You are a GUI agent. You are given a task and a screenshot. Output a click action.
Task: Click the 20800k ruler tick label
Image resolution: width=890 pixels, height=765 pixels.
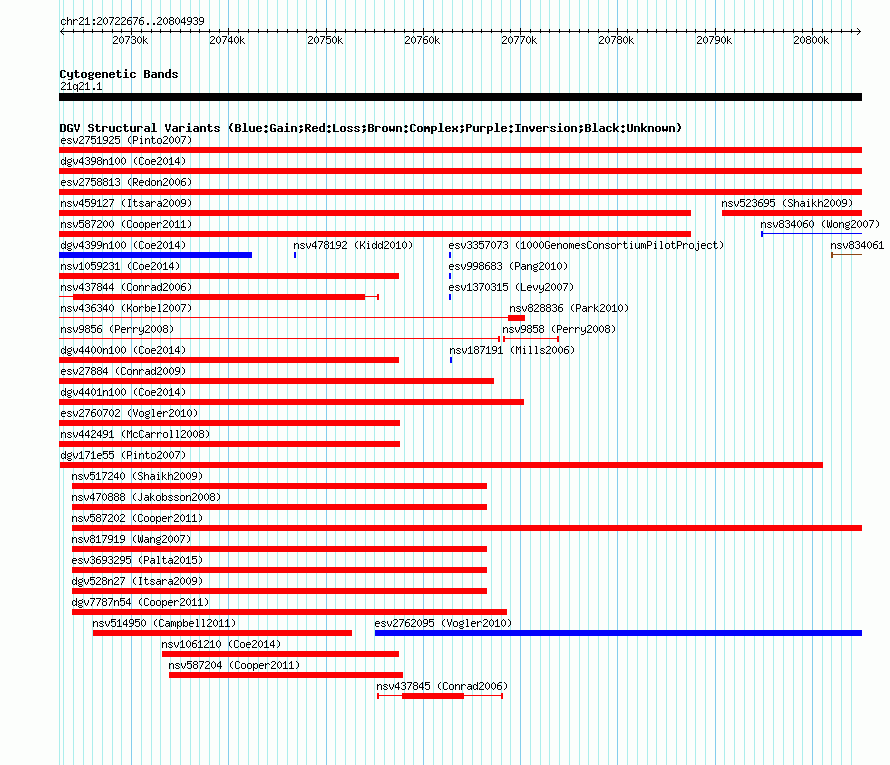click(x=811, y=40)
